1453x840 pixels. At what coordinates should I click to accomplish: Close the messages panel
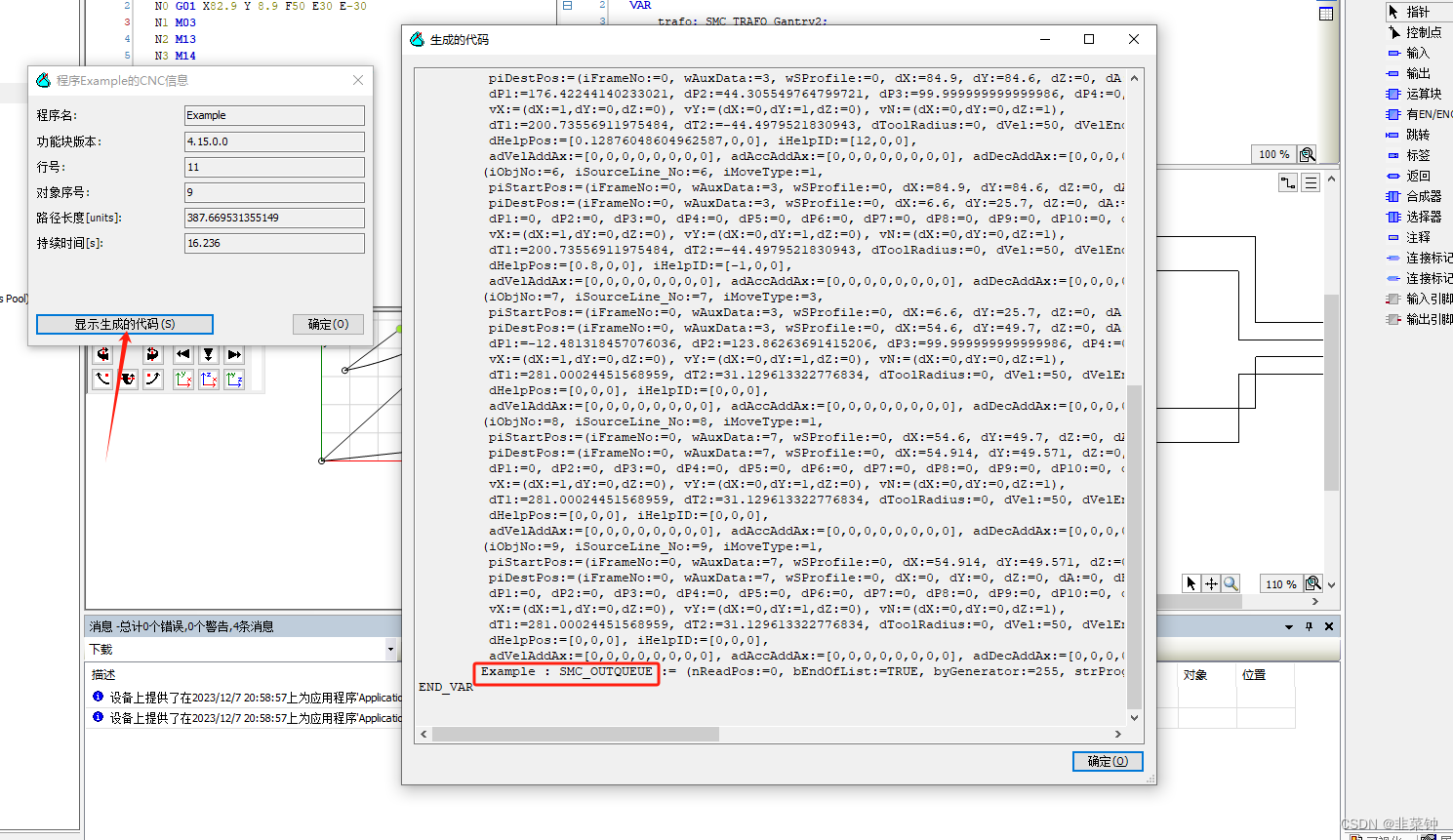point(1329,626)
